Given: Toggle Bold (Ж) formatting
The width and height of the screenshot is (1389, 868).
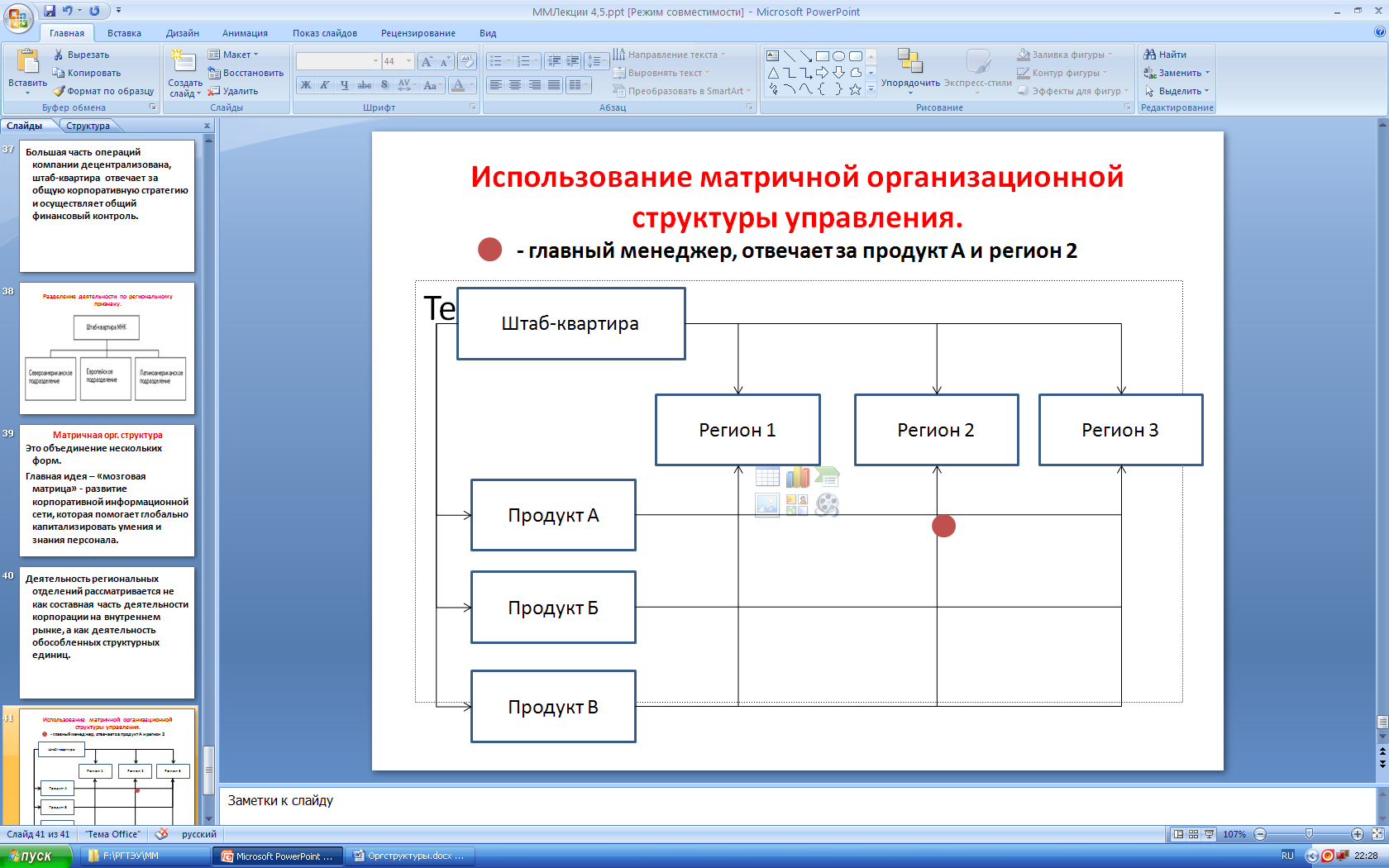Looking at the screenshot, I should pyautogui.click(x=306, y=85).
